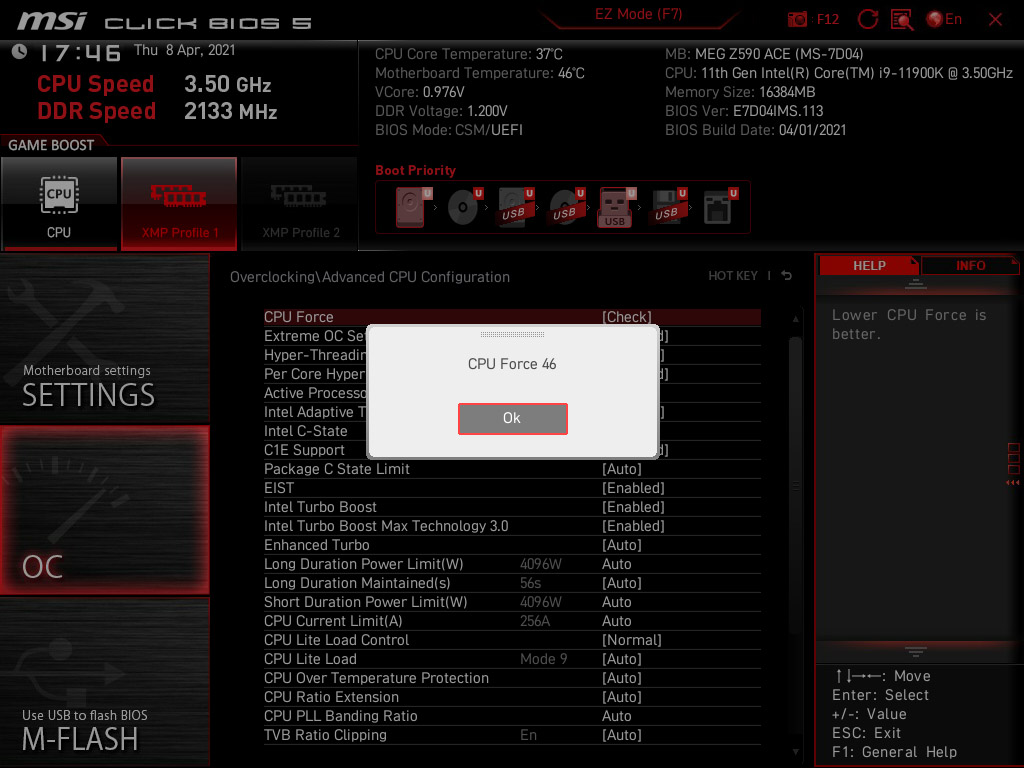Switch to the HELP tab
Viewport: 1024px width, 768px height.
click(869, 266)
